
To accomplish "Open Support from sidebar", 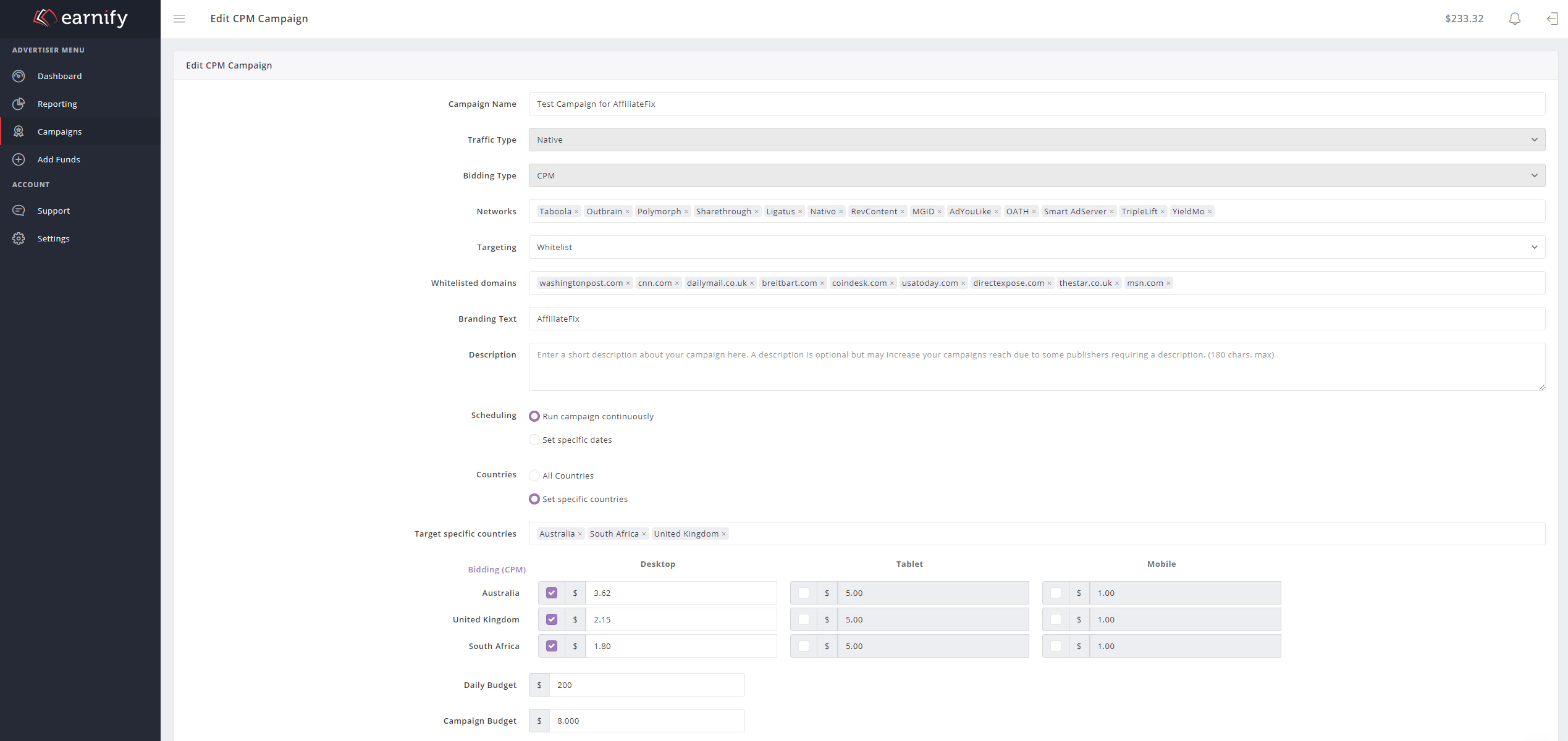I will pyautogui.click(x=80, y=211).
